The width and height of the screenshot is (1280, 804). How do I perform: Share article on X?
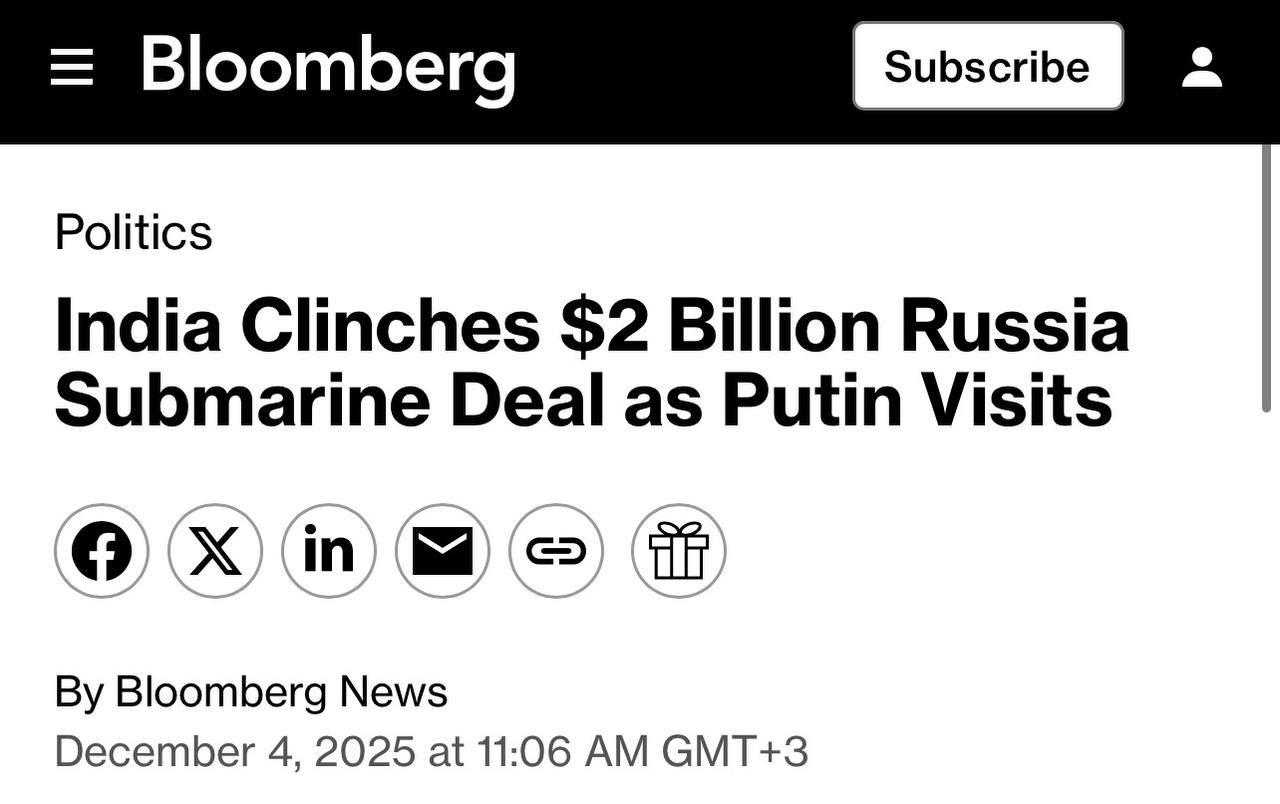tap(215, 551)
